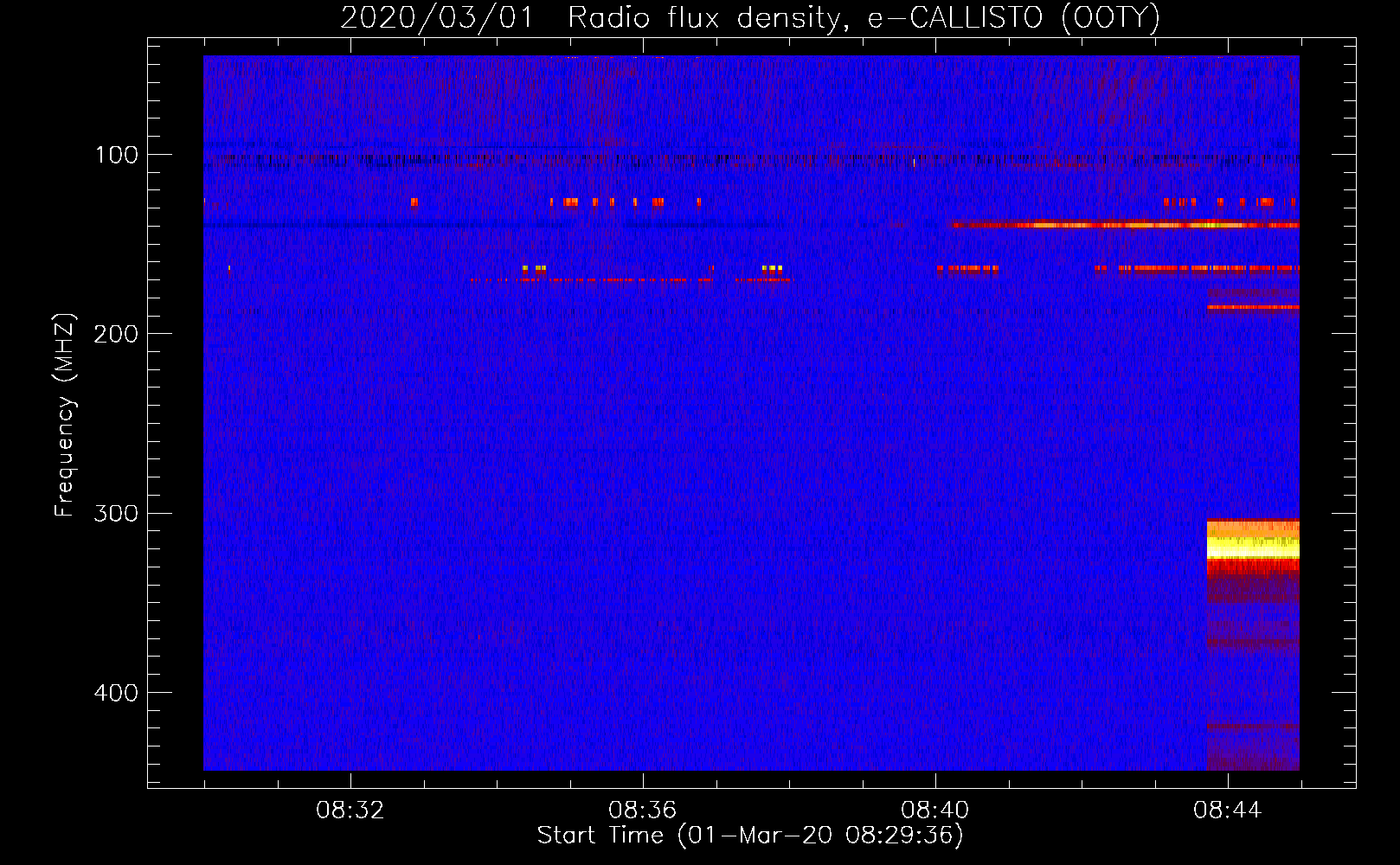The image size is (1400, 865).
Task: Select the "Frequency (MHZ)" axis label
Action: (65, 415)
